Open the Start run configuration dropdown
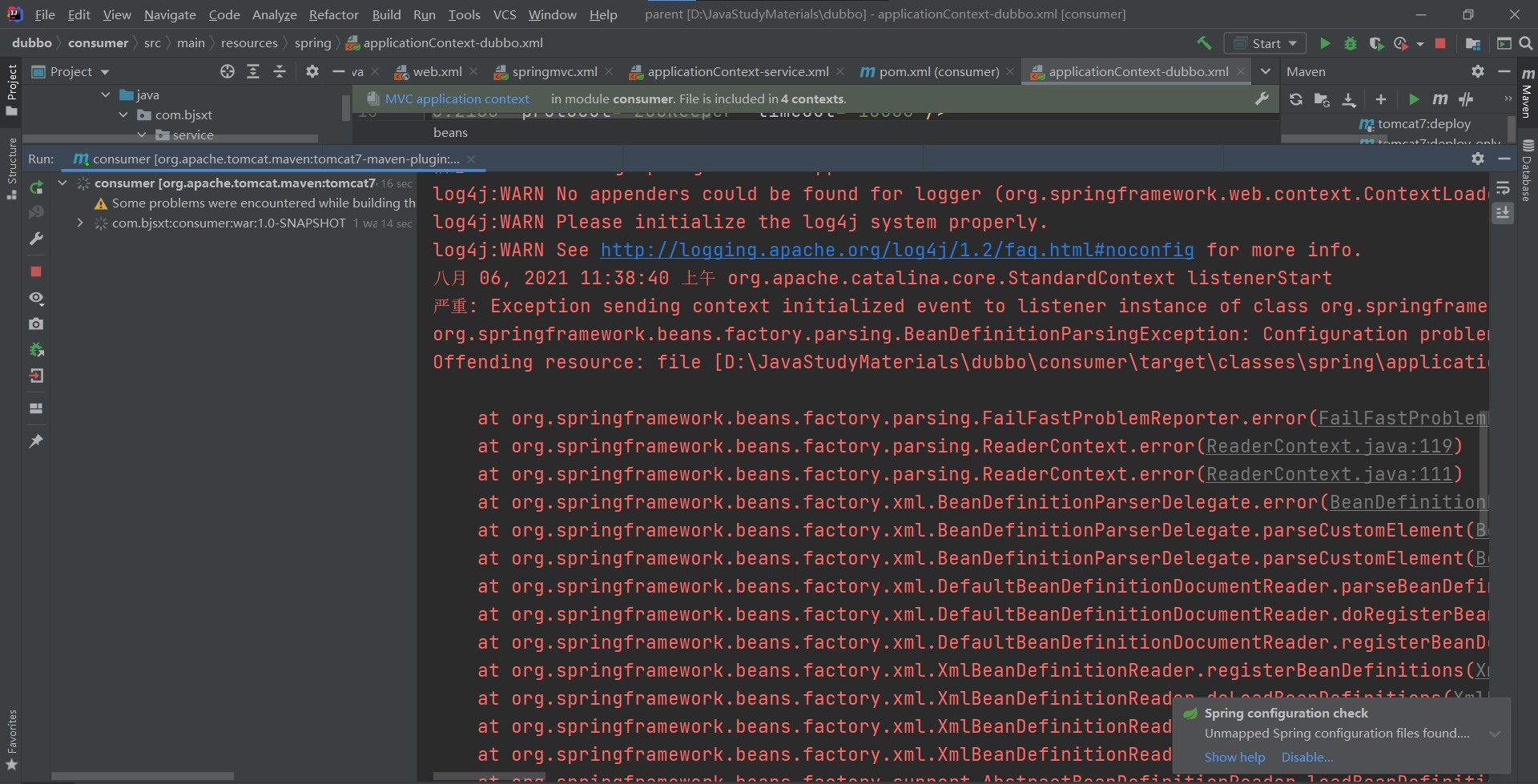The image size is (1538, 784). pos(1265,43)
